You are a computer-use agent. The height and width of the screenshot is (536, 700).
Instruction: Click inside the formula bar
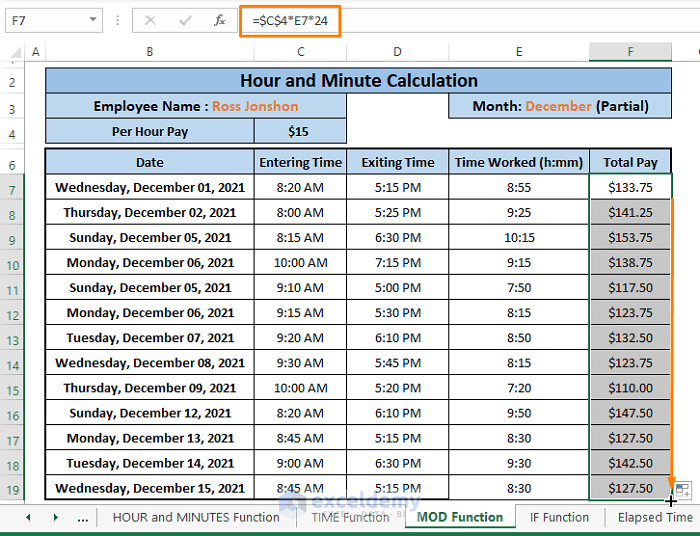point(500,20)
